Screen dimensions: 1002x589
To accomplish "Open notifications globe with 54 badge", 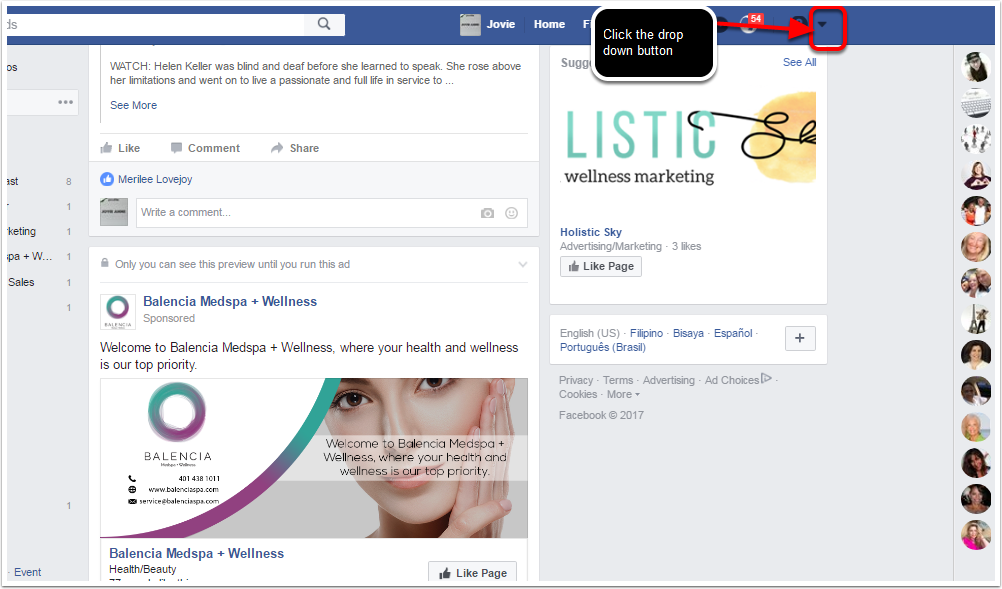I will coord(750,24).
